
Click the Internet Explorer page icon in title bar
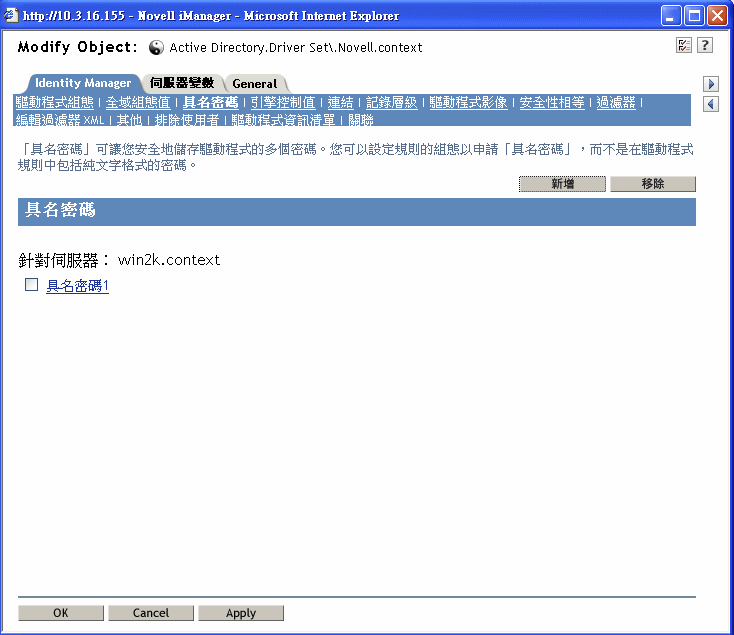11,15
